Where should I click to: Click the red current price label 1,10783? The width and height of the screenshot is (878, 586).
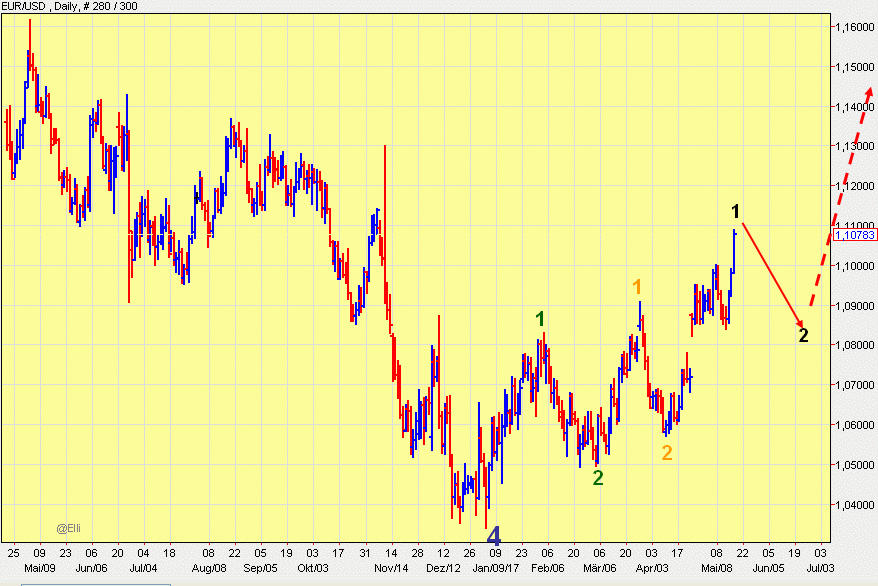coord(854,236)
